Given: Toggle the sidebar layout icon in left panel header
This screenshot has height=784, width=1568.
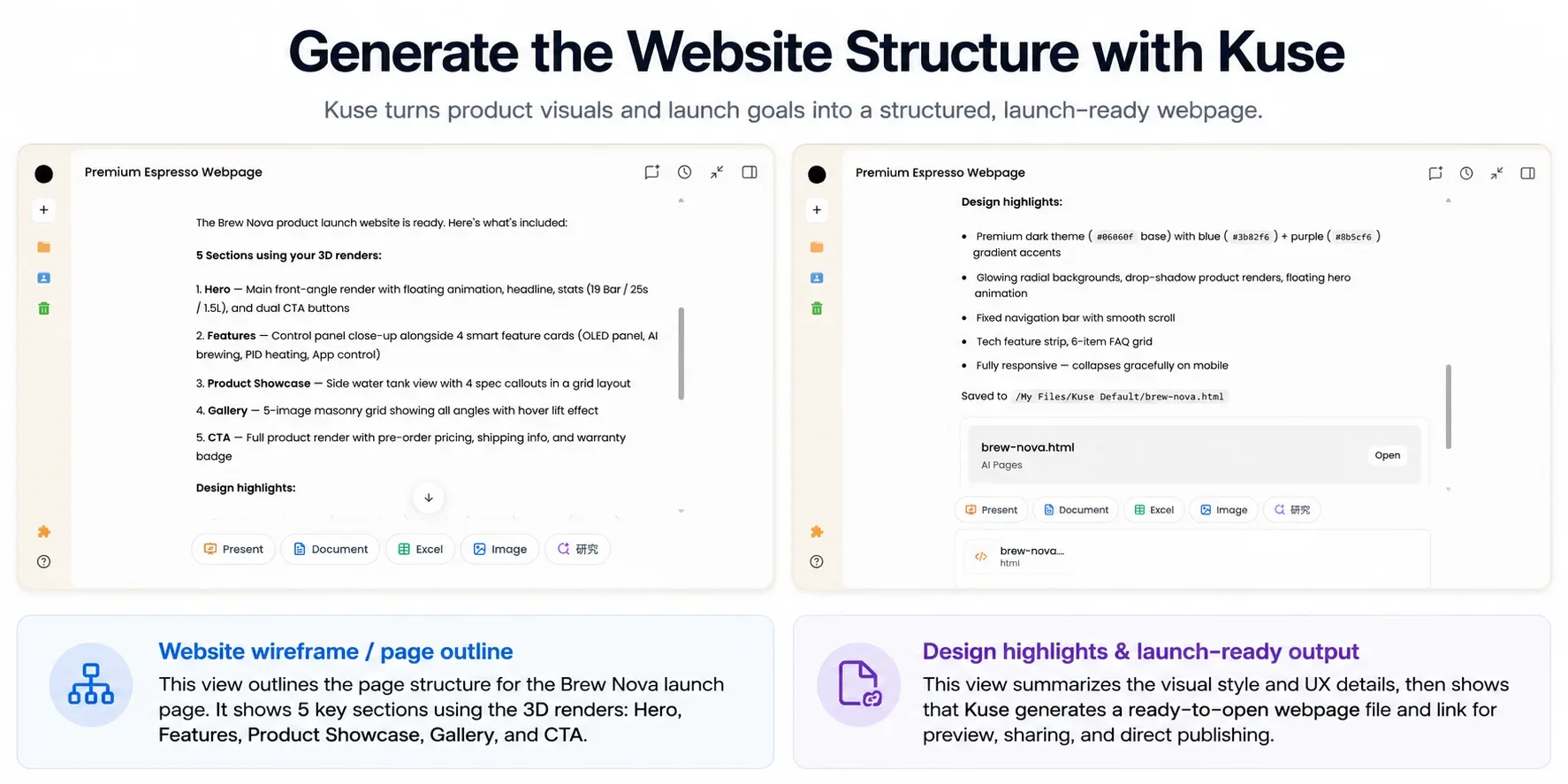Looking at the screenshot, I should (750, 172).
